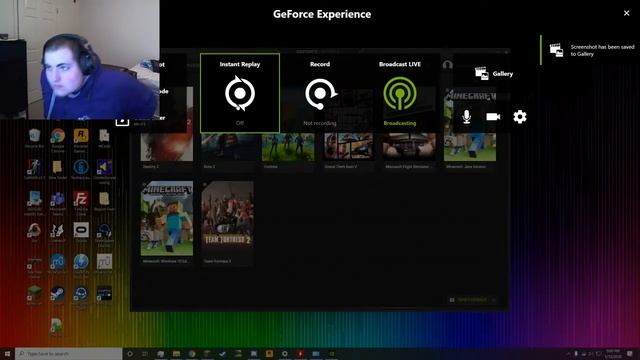Screen dimensions: 640x360
Task: Click the 'Screenshot has been saved to Gallery' notification
Action: [591, 50]
